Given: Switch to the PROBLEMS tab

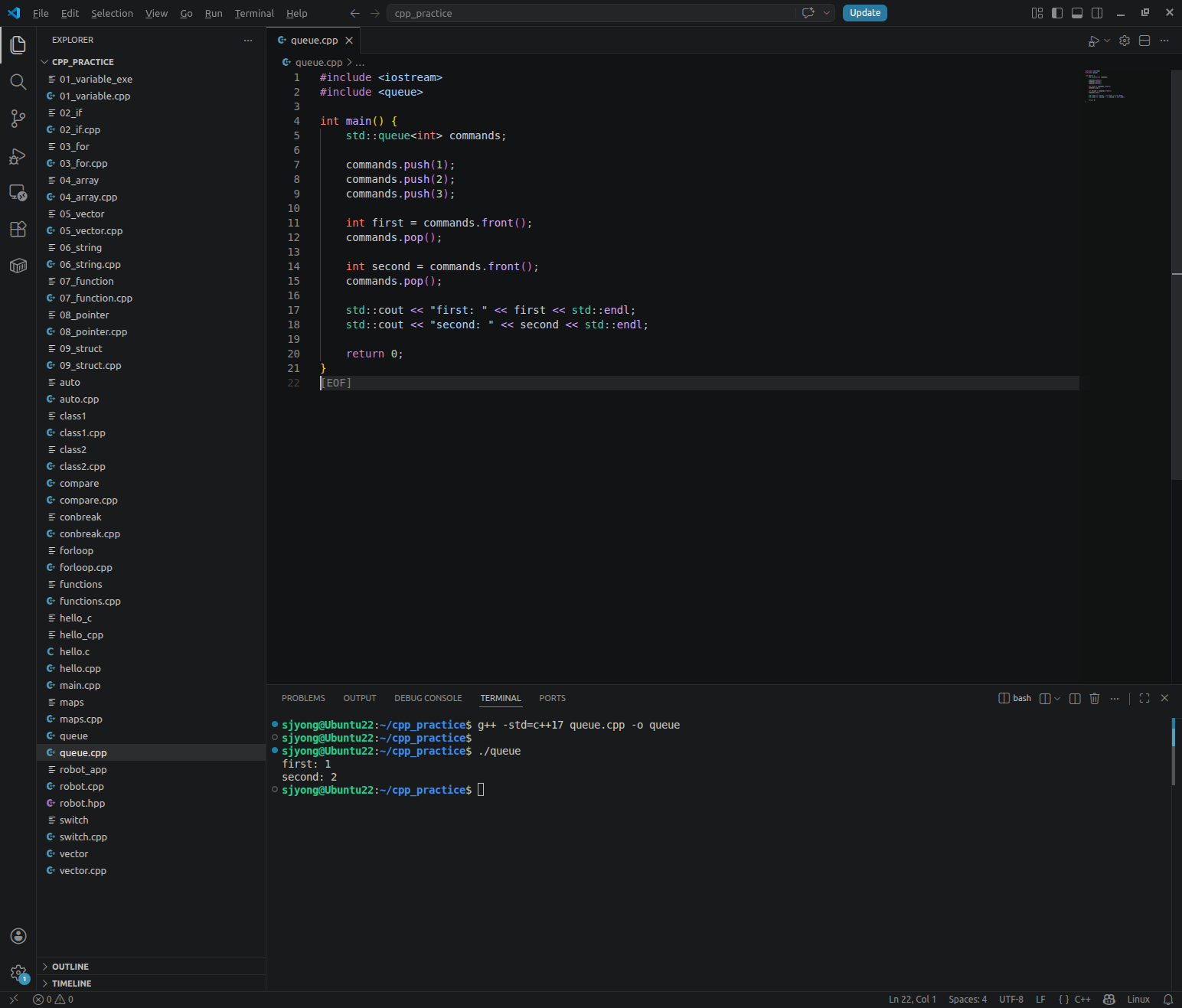Looking at the screenshot, I should 303,698.
